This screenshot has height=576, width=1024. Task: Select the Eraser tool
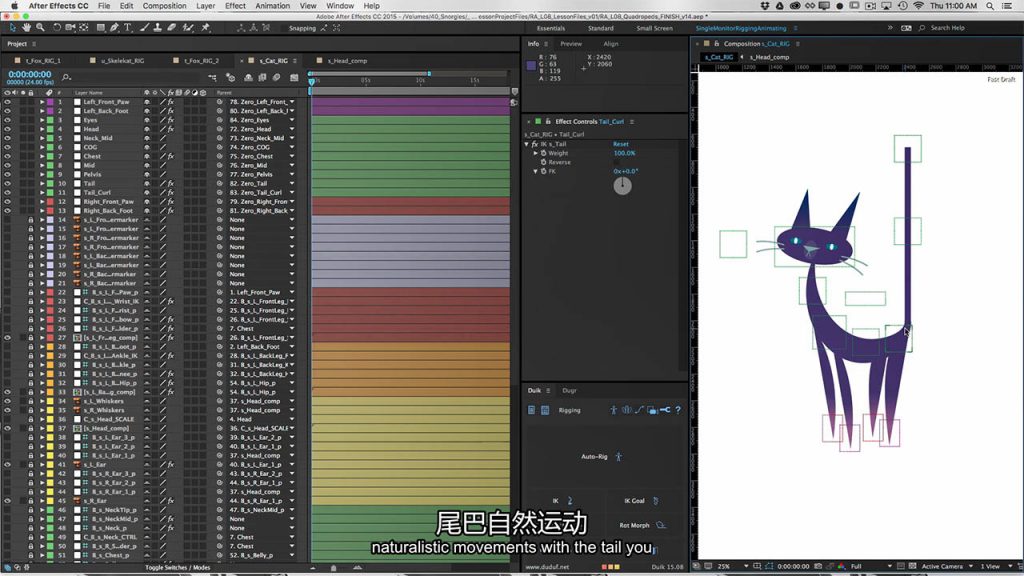coord(172,28)
